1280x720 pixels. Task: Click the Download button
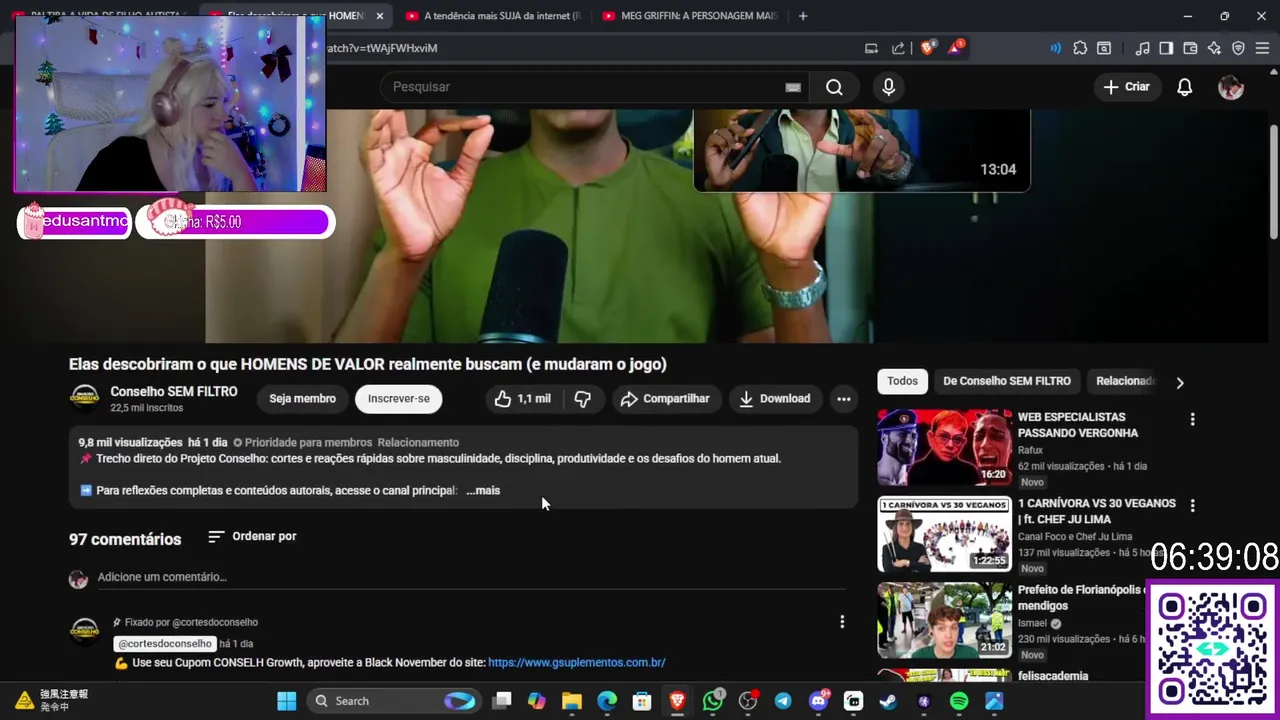pyautogui.click(x=775, y=399)
